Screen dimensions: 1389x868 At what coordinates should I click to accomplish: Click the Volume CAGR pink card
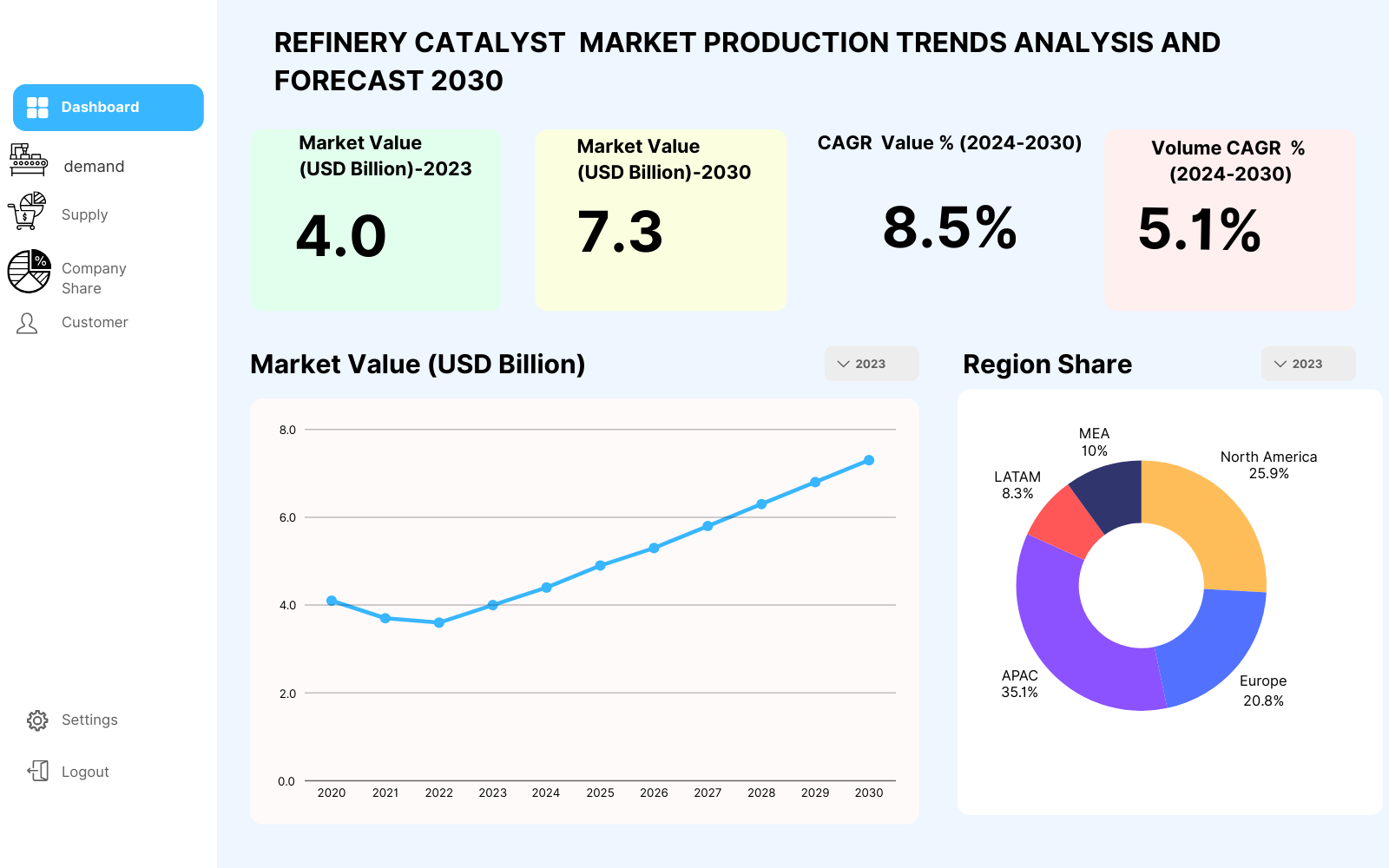pyautogui.click(x=1229, y=220)
